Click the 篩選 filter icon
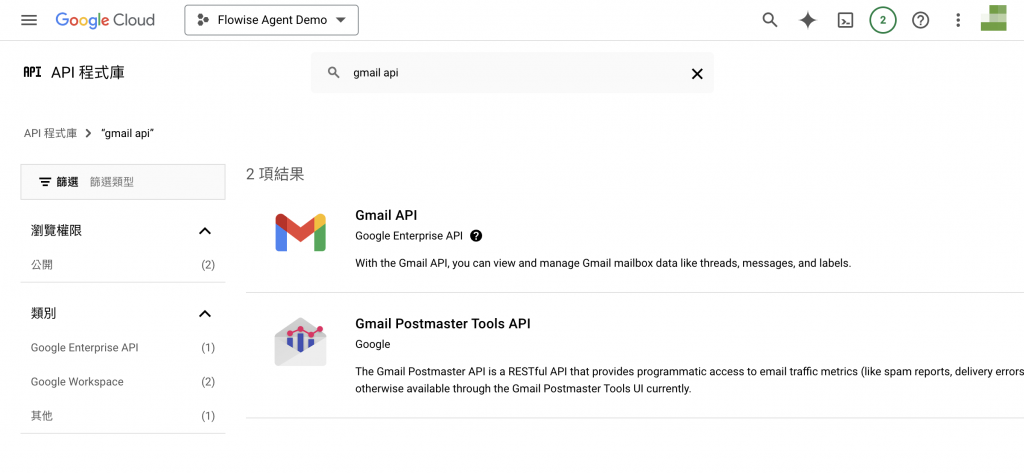 45,182
